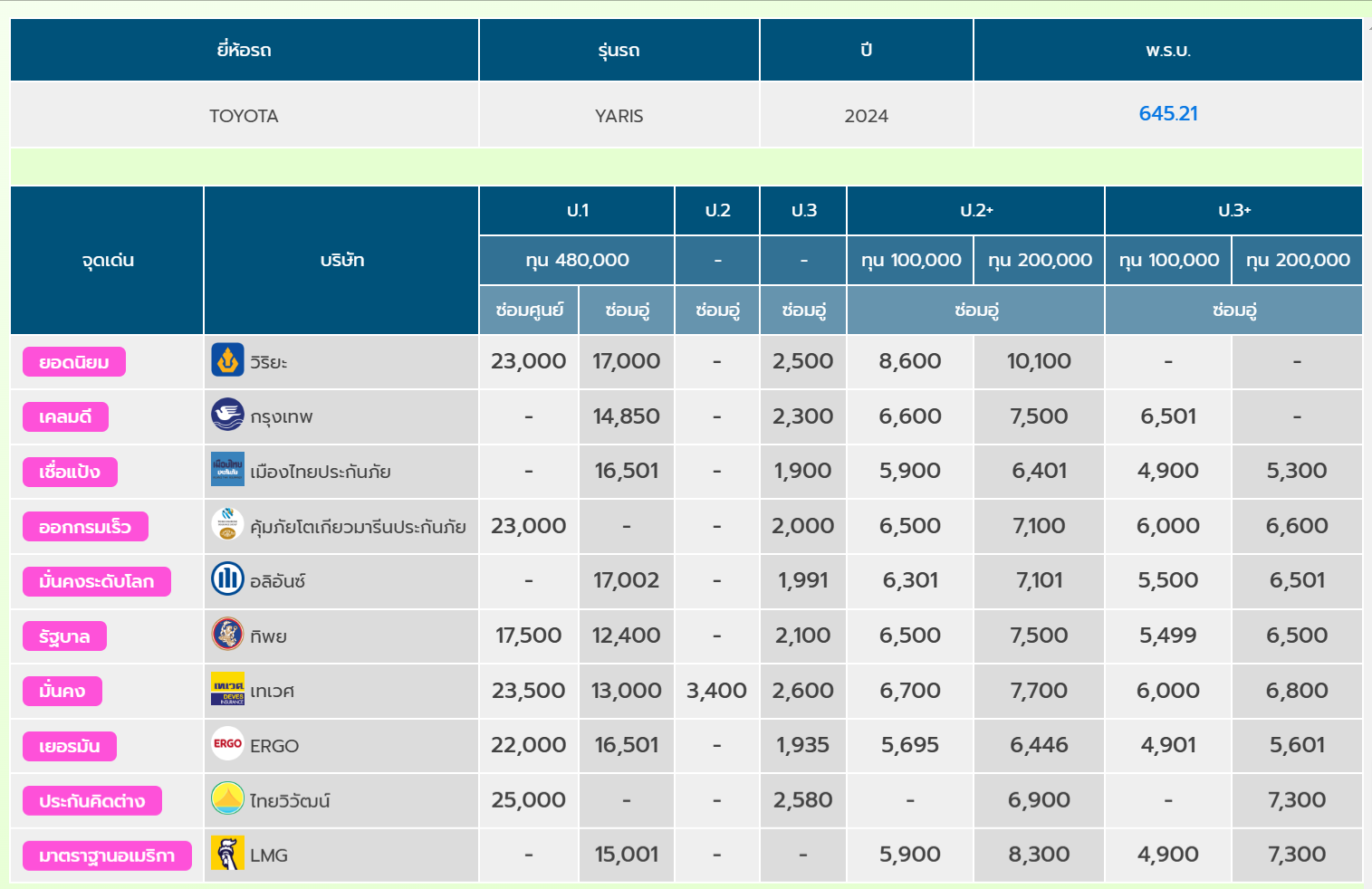Click the Deves (เทเวศ) insurance logo

(227, 689)
